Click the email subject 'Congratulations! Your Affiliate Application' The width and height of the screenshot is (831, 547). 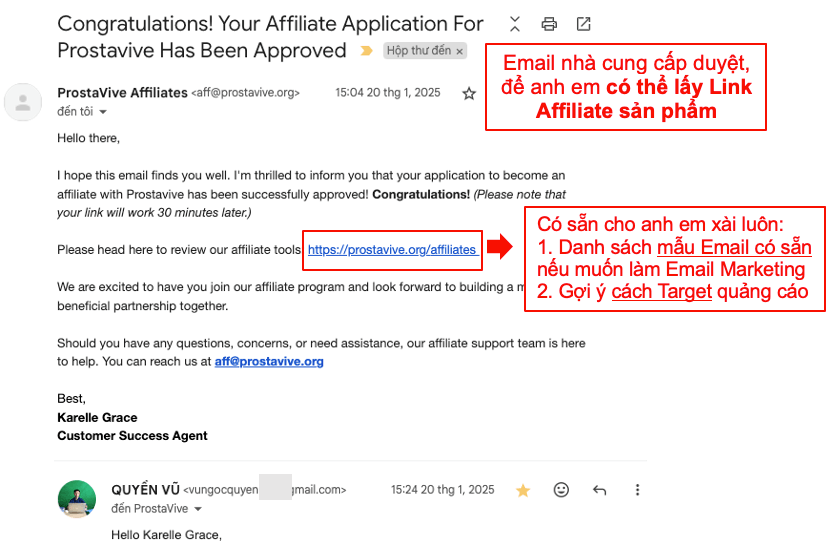[270, 37]
